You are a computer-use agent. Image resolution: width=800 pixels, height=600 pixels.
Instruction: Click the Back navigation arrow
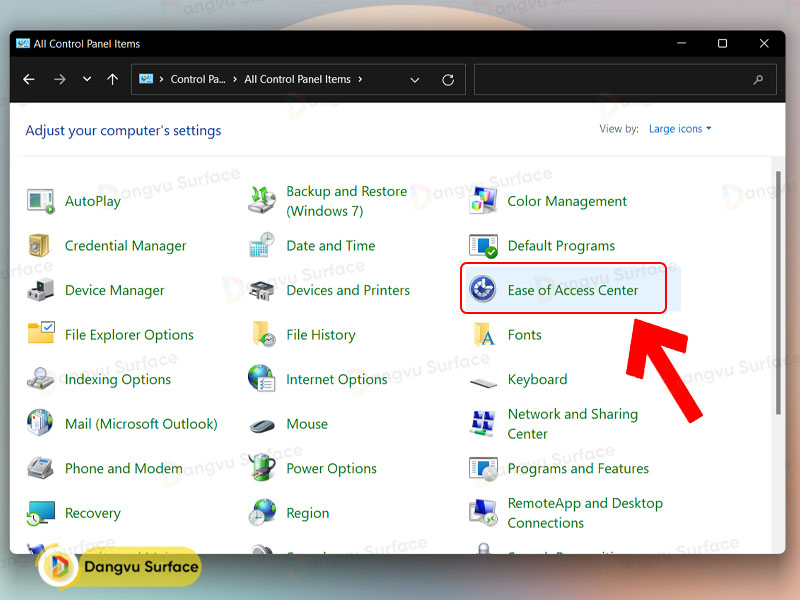tap(29, 80)
